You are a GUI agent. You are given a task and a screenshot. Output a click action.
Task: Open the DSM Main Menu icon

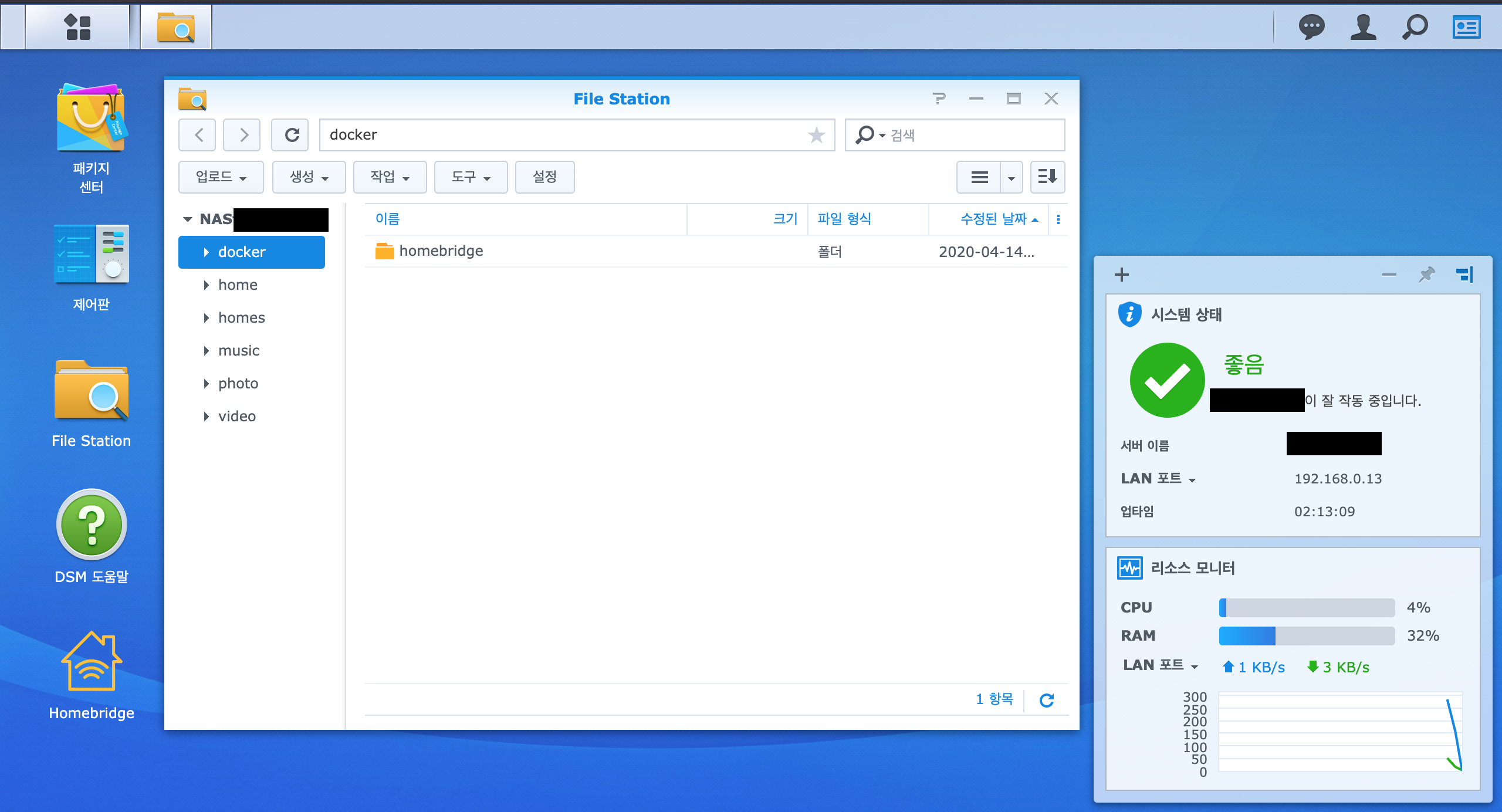[x=77, y=27]
